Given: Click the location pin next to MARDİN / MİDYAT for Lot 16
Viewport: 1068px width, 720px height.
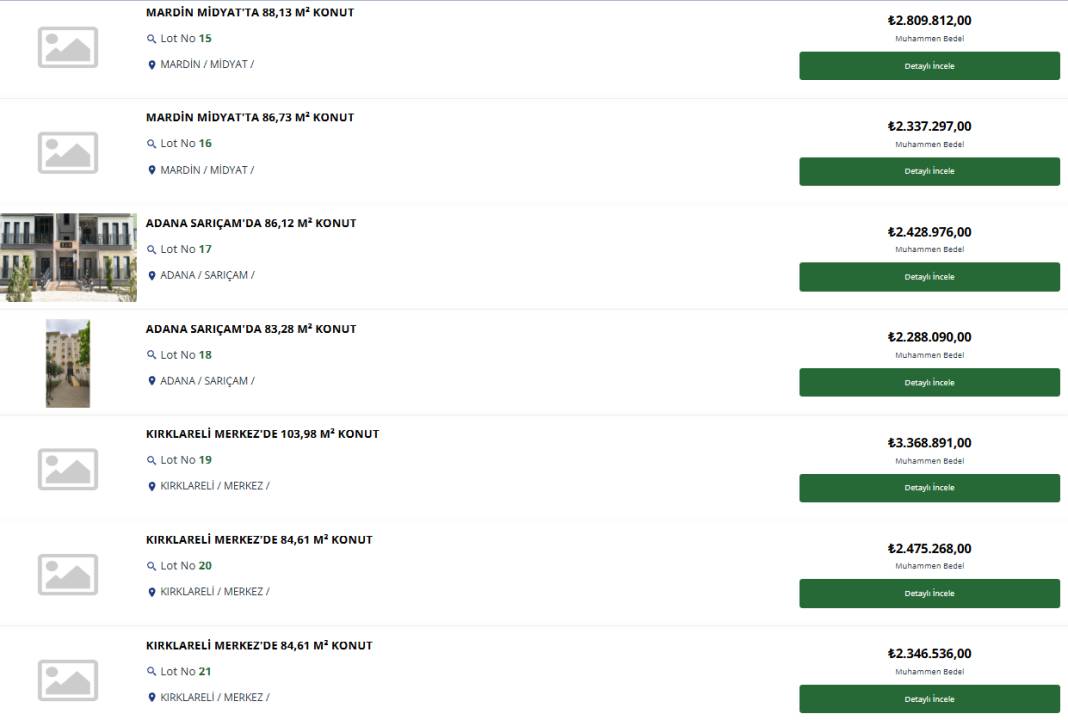Looking at the screenshot, I should coord(151,170).
